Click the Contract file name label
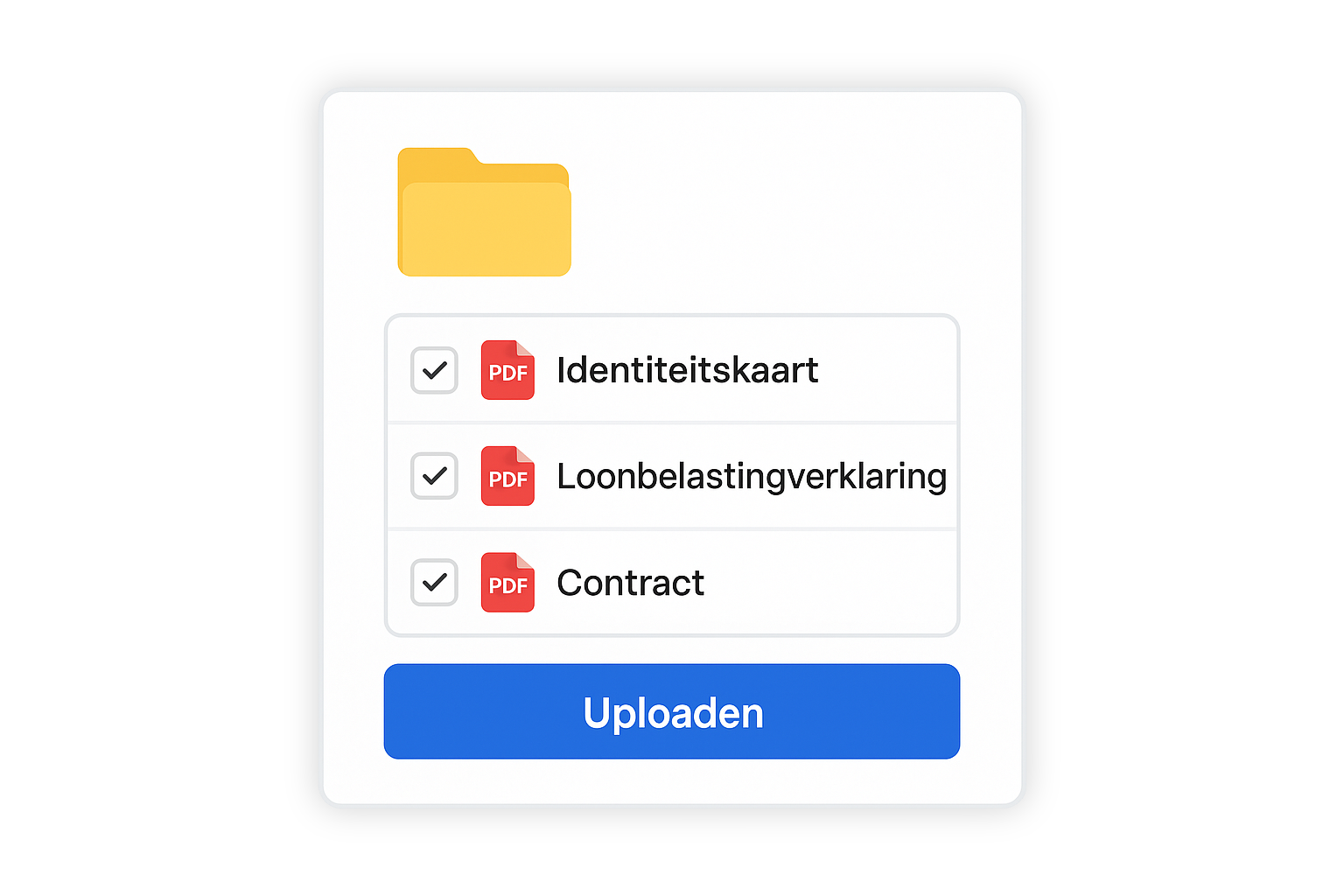 [x=630, y=583]
